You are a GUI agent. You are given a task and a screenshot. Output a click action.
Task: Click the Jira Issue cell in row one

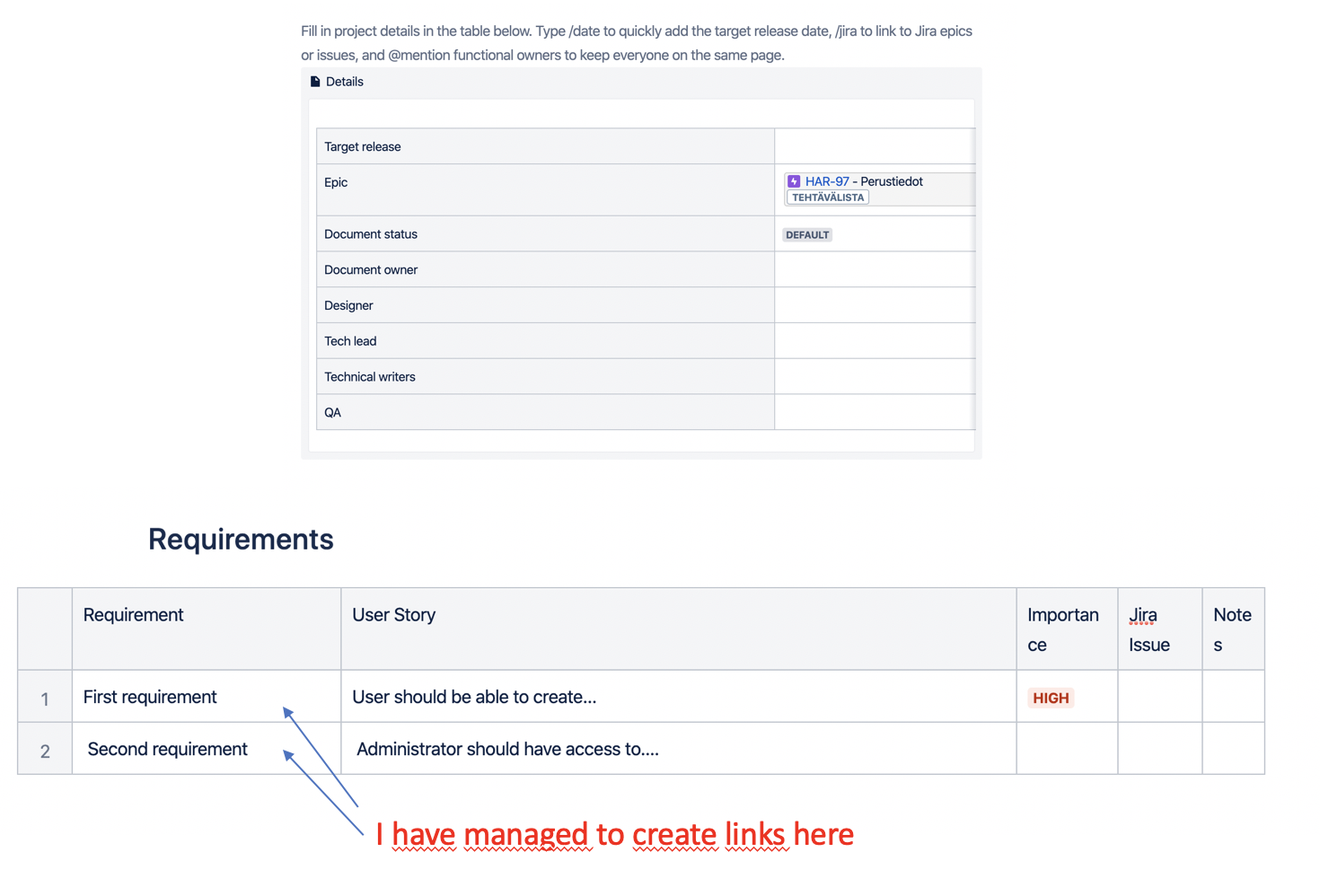point(1160,697)
